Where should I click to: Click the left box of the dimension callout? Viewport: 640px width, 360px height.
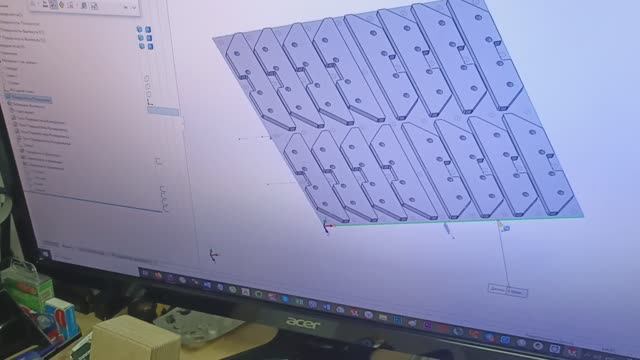click(498, 290)
